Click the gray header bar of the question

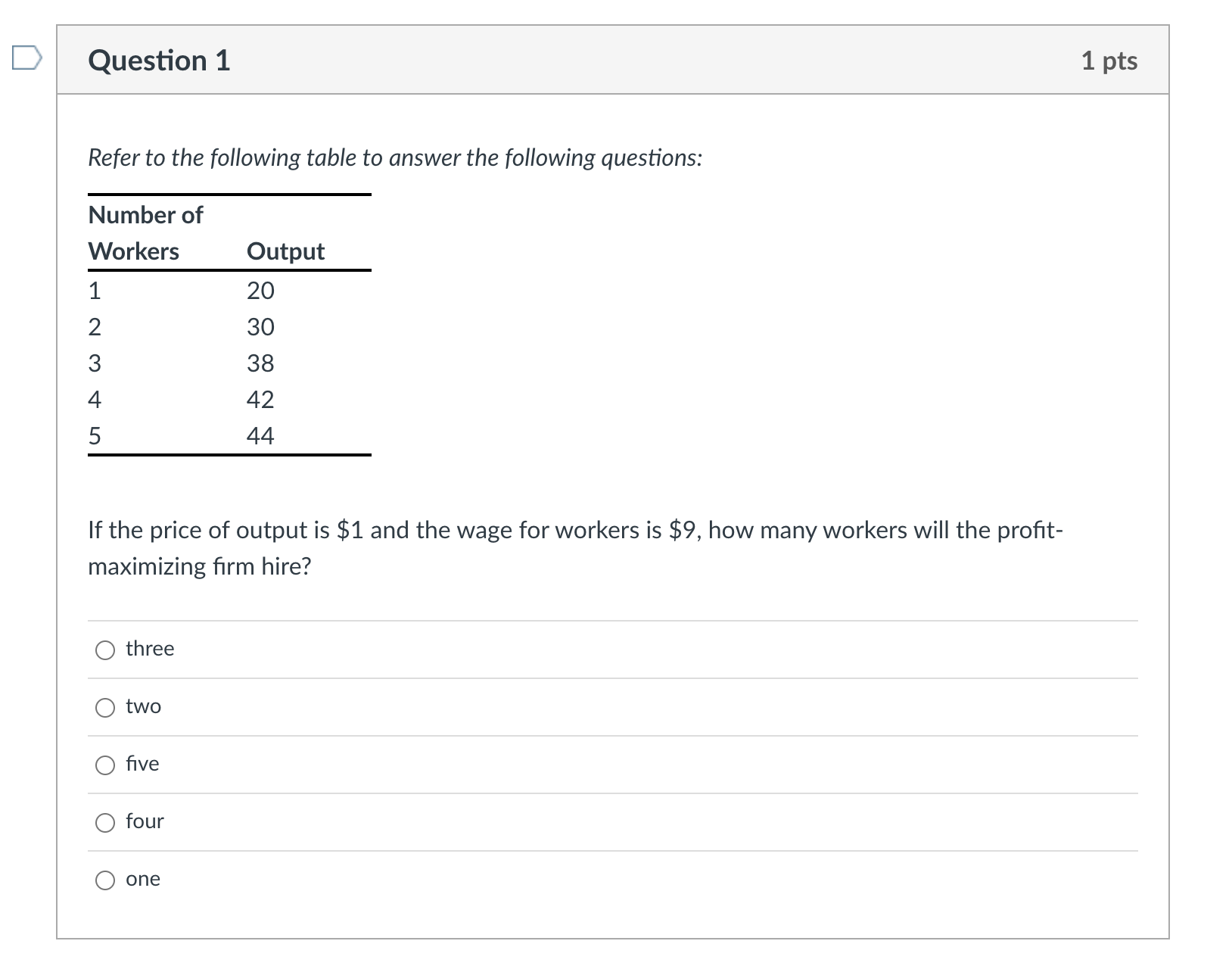click(x=605, y=61)
